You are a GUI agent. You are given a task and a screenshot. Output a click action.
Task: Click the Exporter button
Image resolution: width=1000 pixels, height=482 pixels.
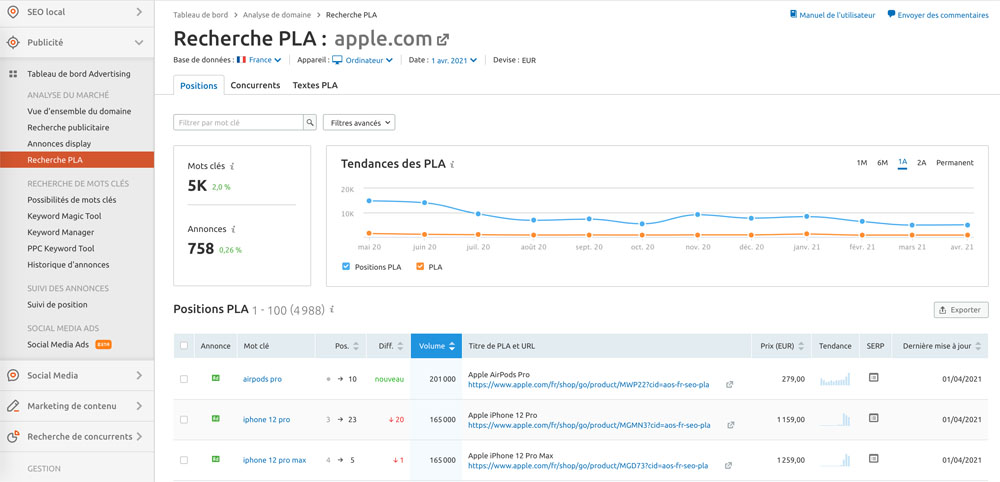pyautogui.click(x=961, y=310)
